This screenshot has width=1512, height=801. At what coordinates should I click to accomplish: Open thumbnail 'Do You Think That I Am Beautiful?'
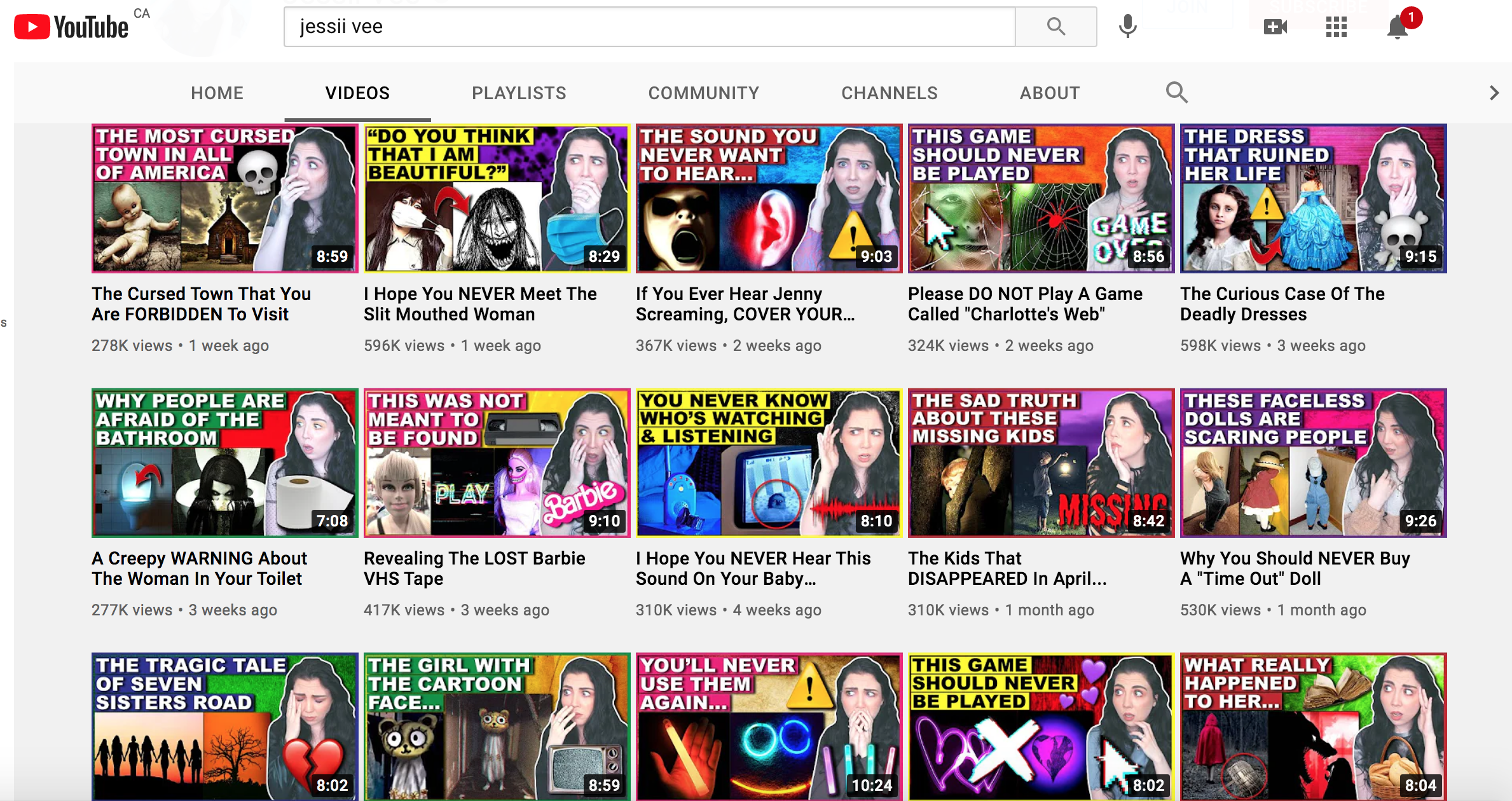coord(497,198)
